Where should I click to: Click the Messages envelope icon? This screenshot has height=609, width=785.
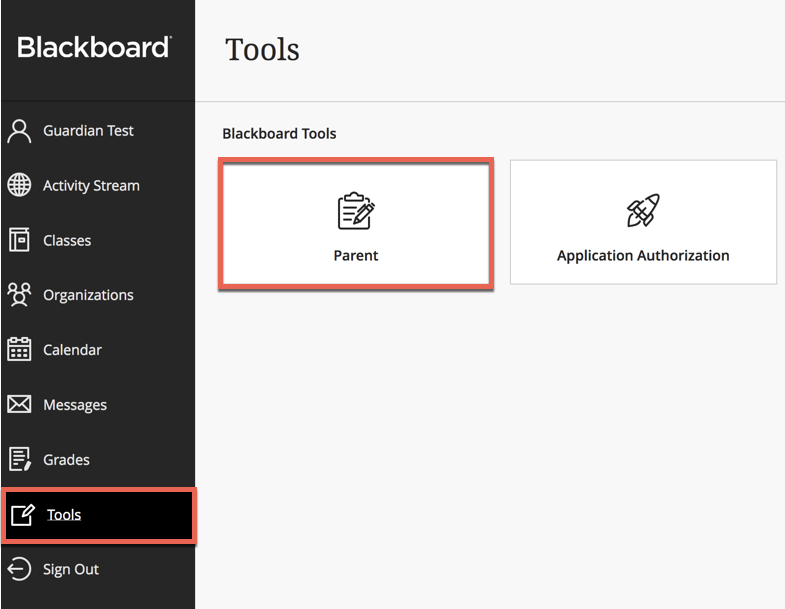[x=20, y=404]
